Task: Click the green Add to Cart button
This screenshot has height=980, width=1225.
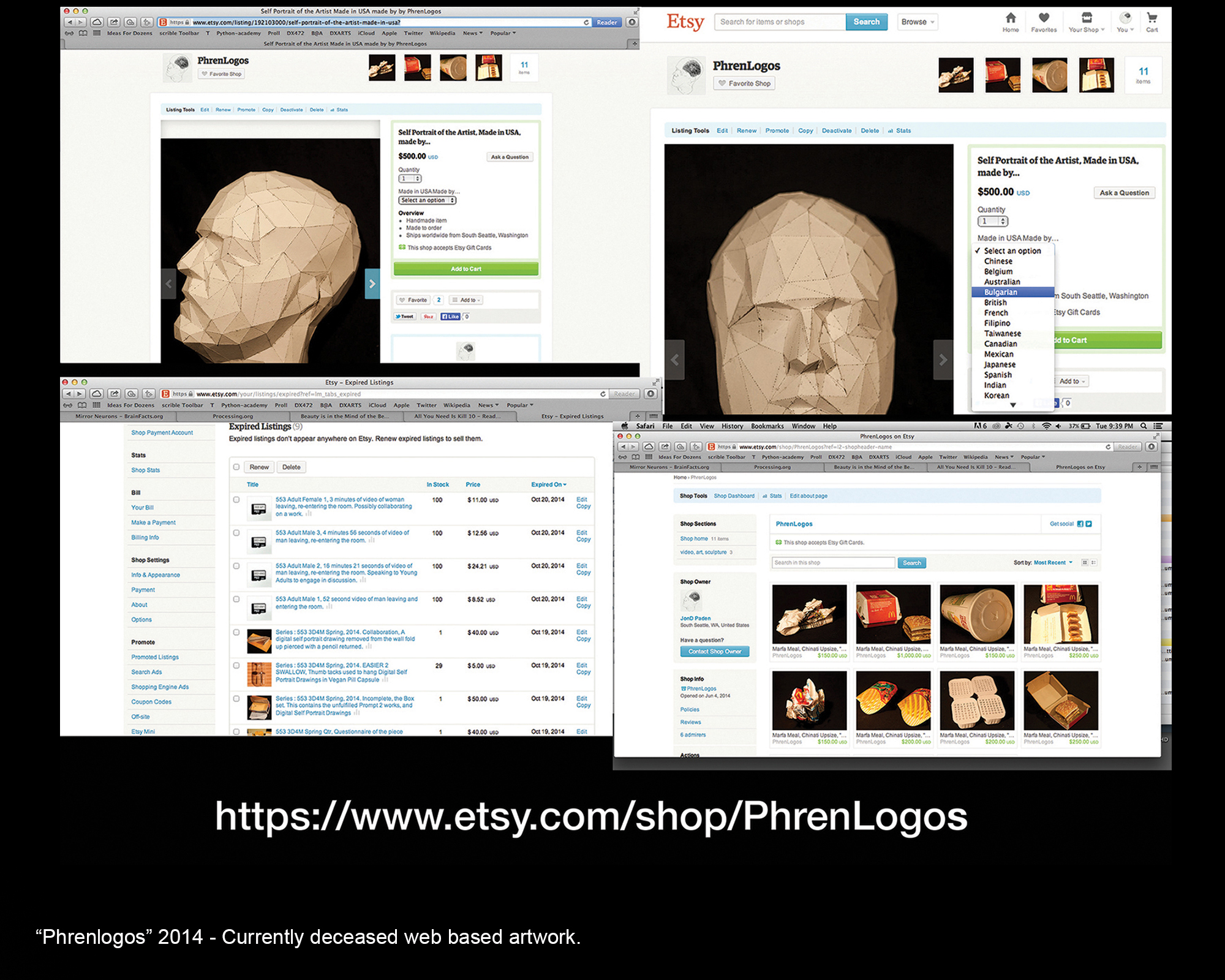Action: coord(466,269)
